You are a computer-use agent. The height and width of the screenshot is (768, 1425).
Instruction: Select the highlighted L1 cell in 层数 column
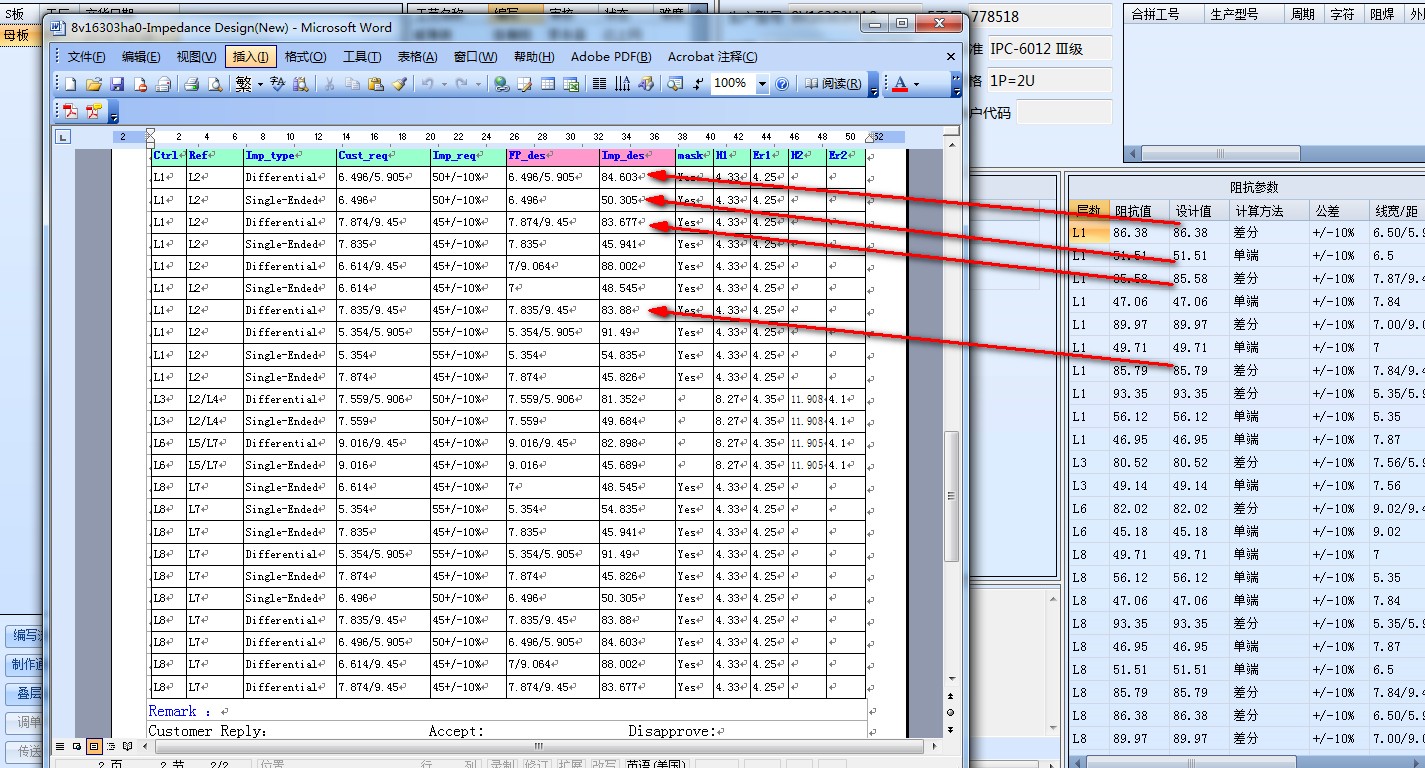click(x=1088, y=232)
